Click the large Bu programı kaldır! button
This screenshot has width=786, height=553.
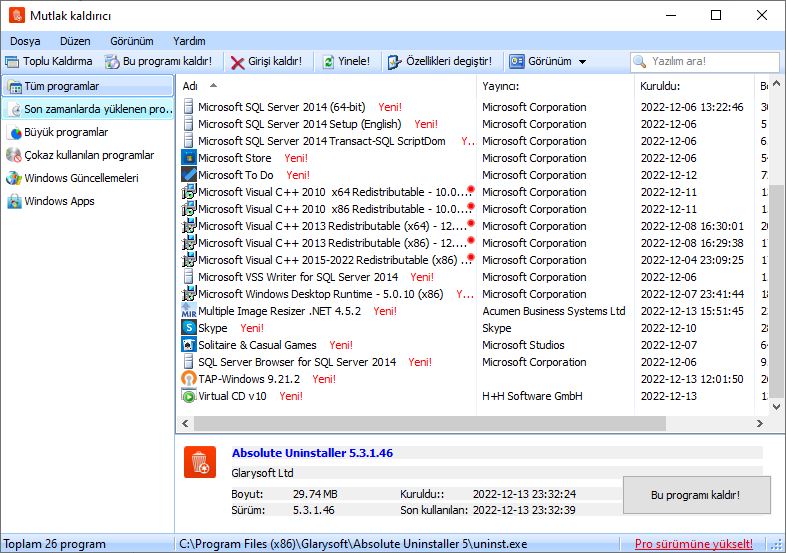696,495
